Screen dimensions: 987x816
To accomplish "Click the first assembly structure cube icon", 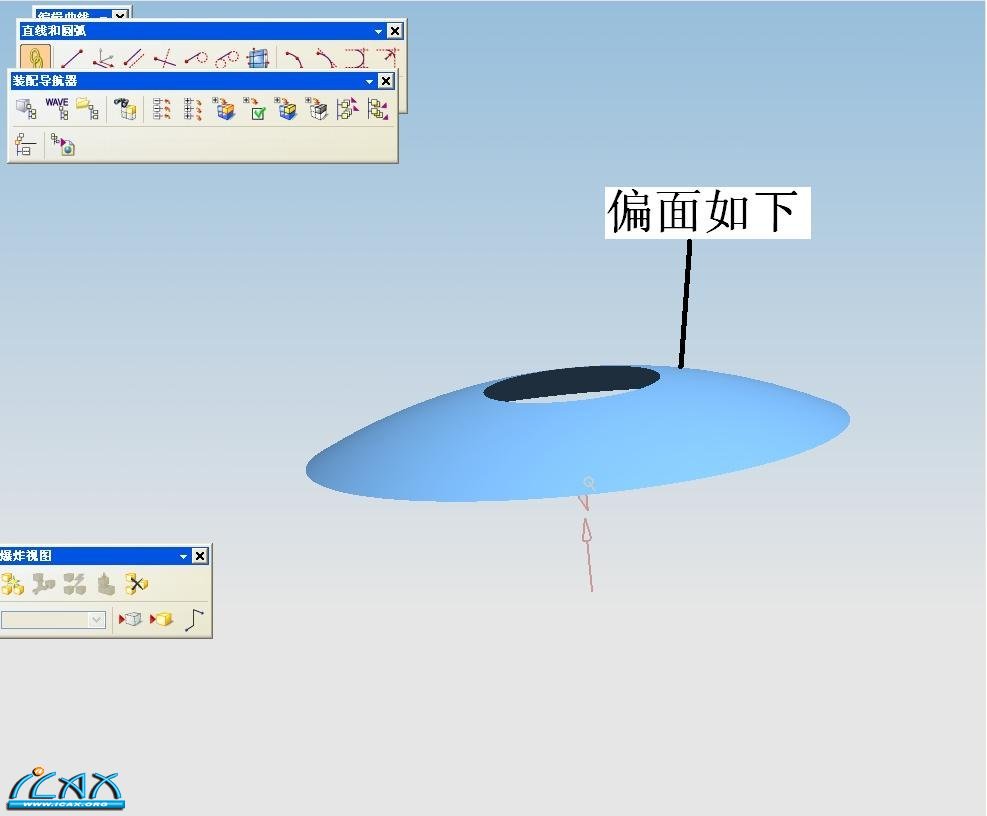I will pyautogui.click(x=26, y=109).
